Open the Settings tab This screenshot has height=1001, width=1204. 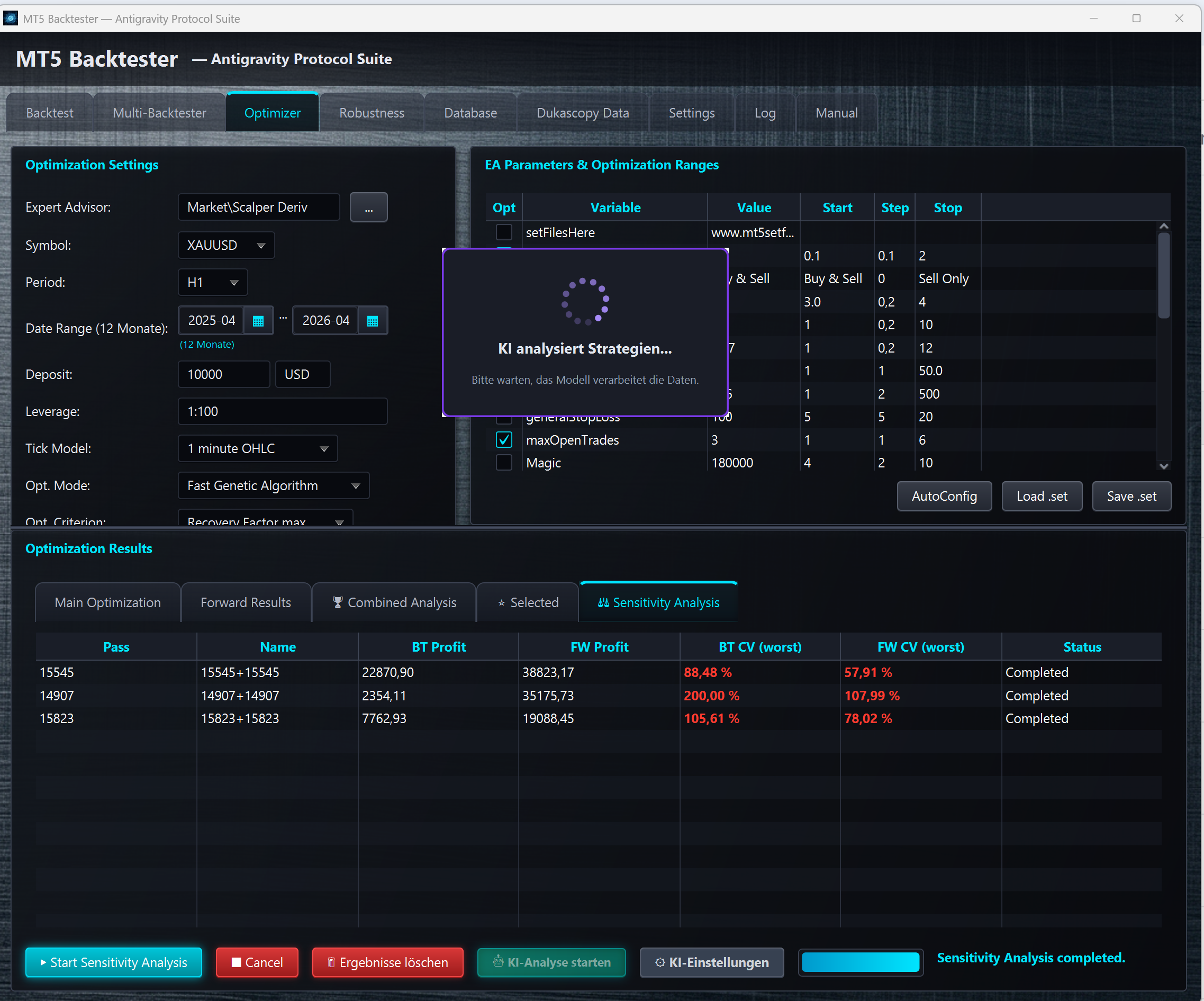tap(691, 113)
